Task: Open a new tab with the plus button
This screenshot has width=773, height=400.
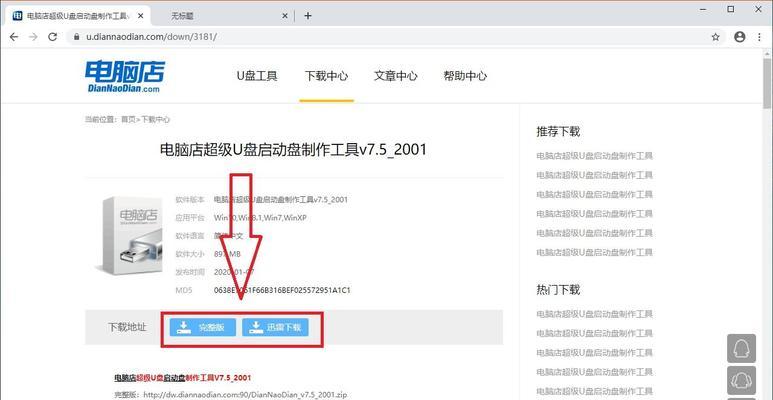Action: 308,16
